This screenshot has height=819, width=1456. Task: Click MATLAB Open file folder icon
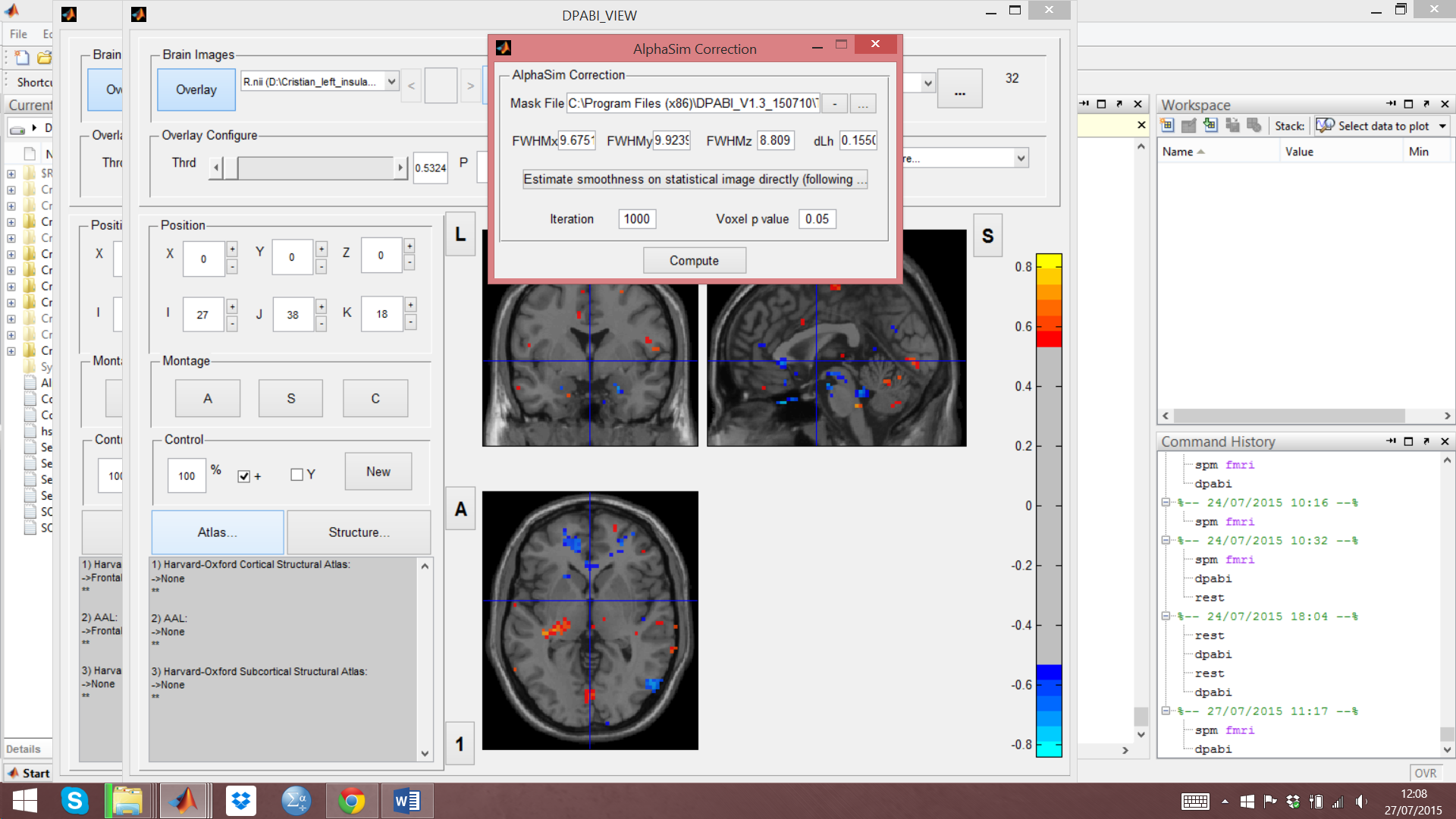(45, 58)
